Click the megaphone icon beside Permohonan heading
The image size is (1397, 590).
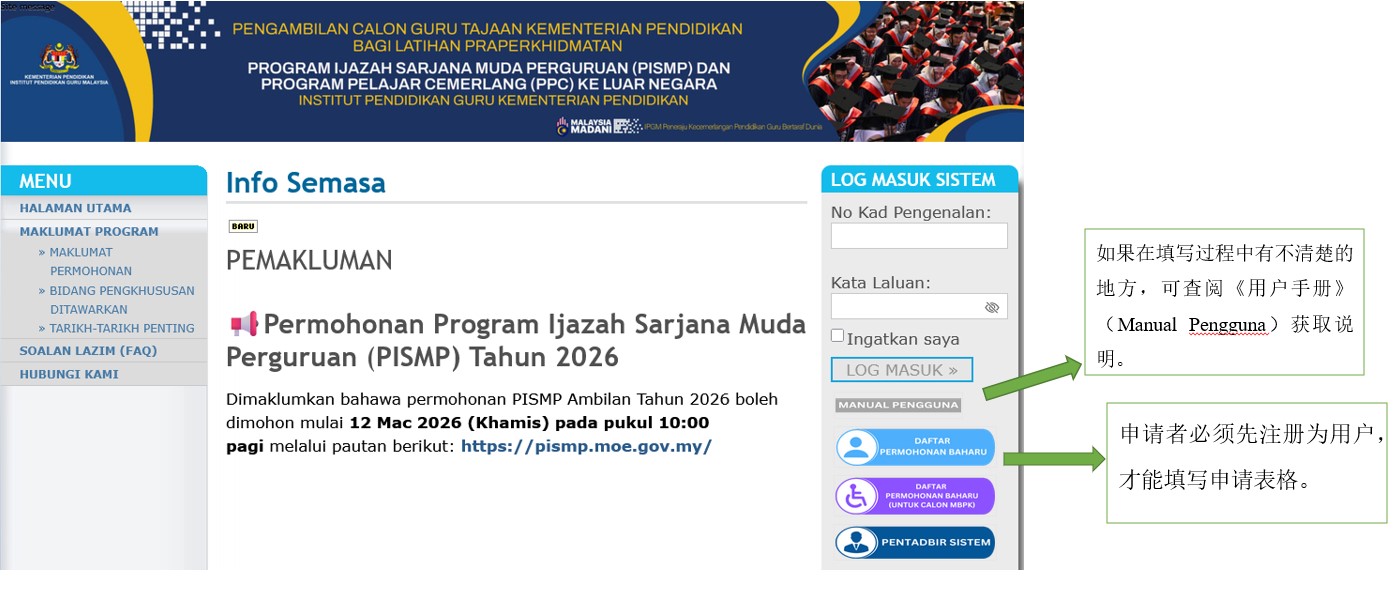(x=243, y=324)
